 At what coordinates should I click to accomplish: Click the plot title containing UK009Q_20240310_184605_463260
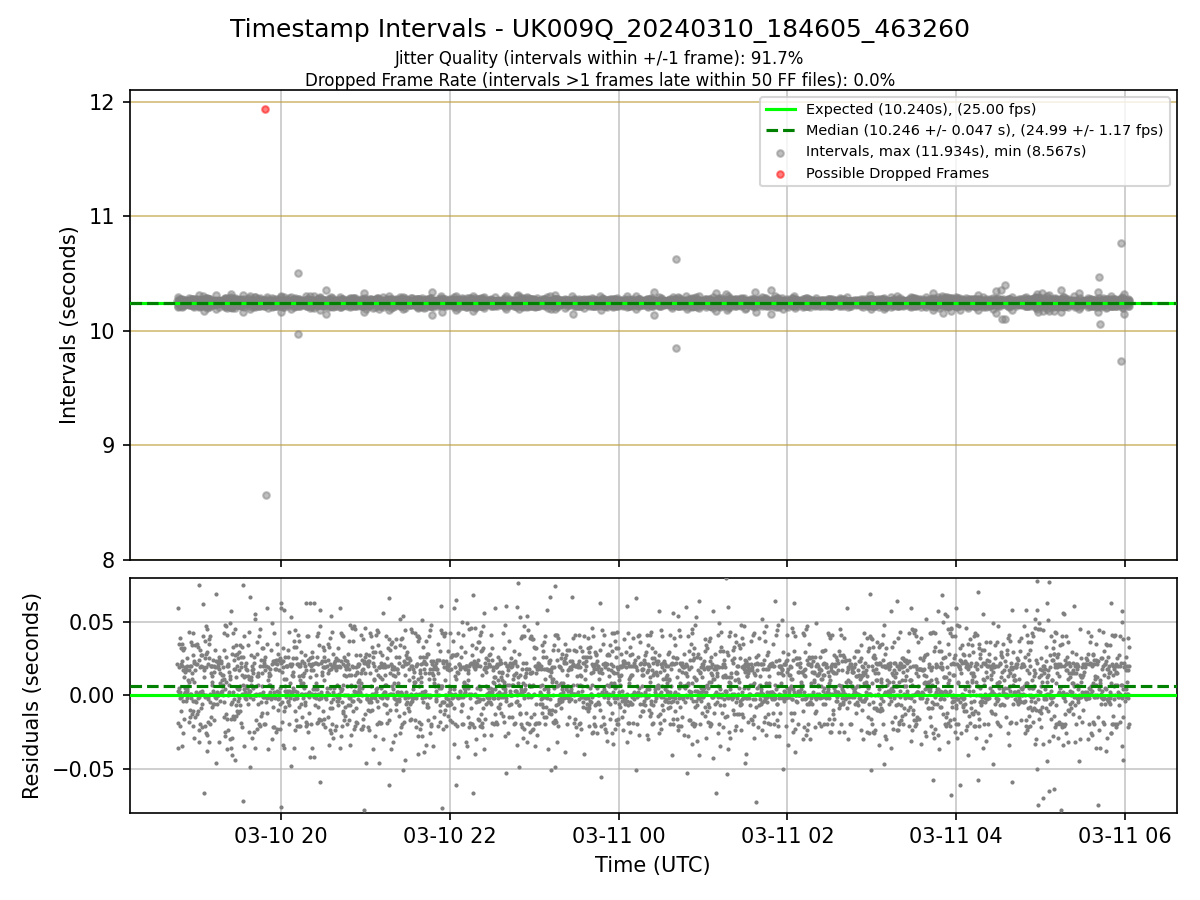click(x=599, y=29)
